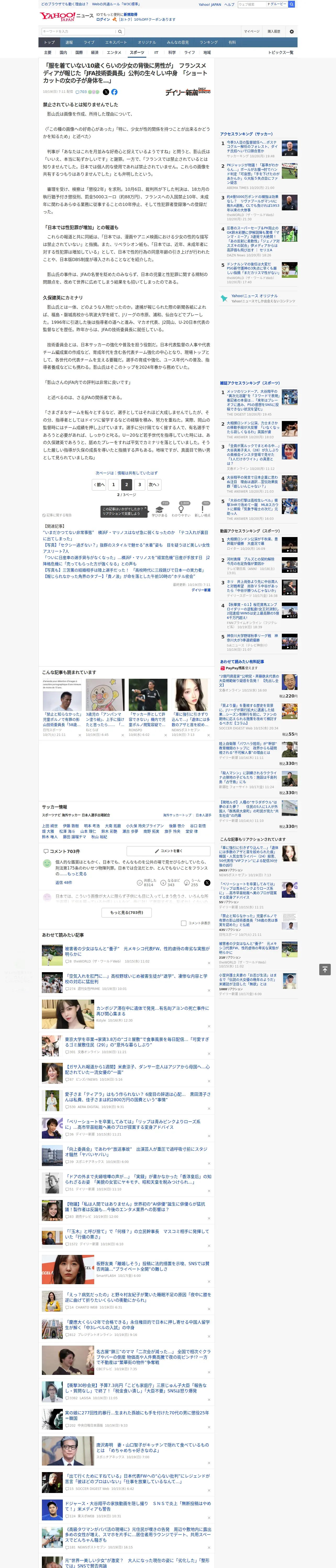Go to page 1 of article

click(113, 485)
